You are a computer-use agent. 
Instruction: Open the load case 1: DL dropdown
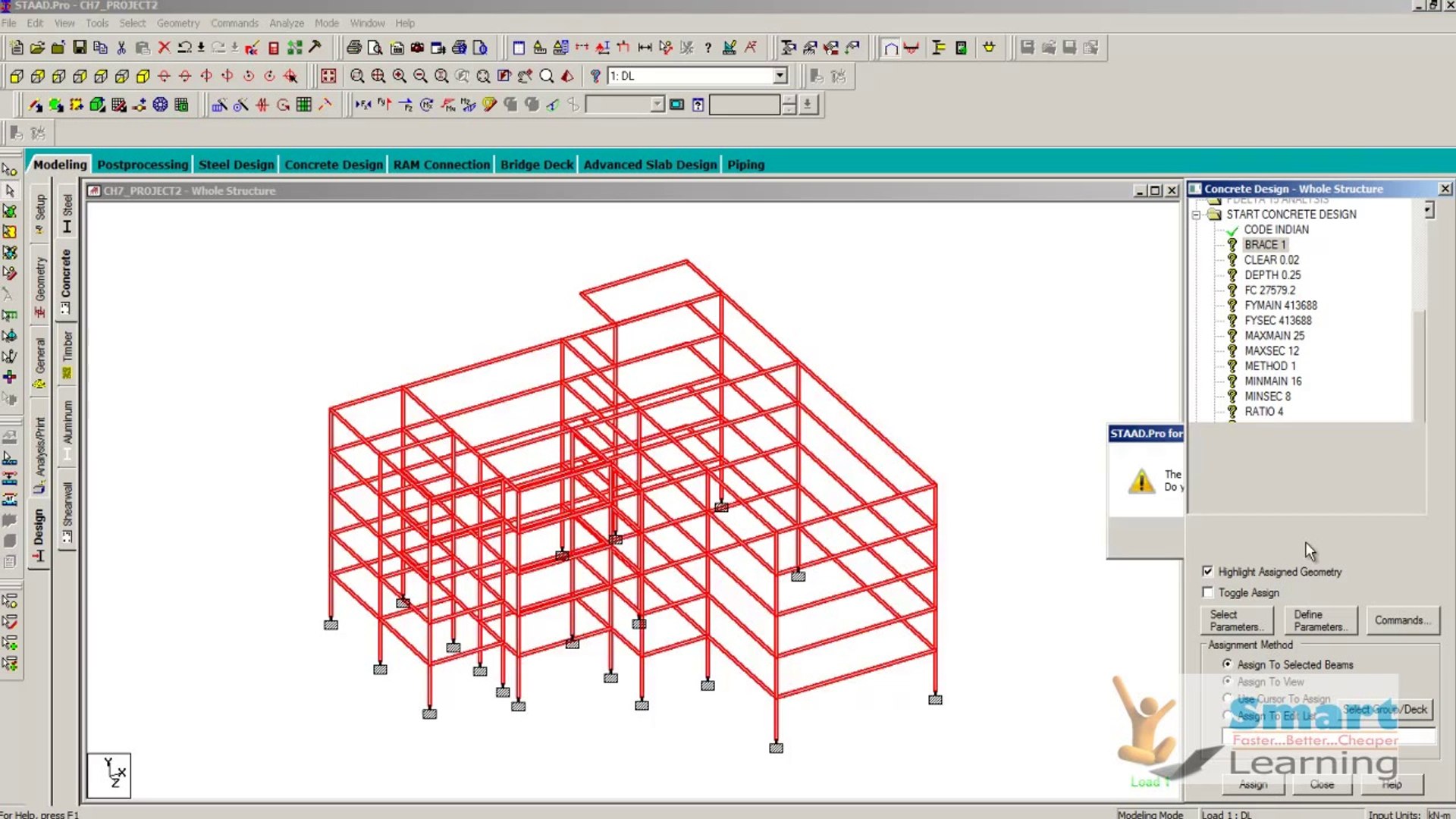click(x=780, y=76)
